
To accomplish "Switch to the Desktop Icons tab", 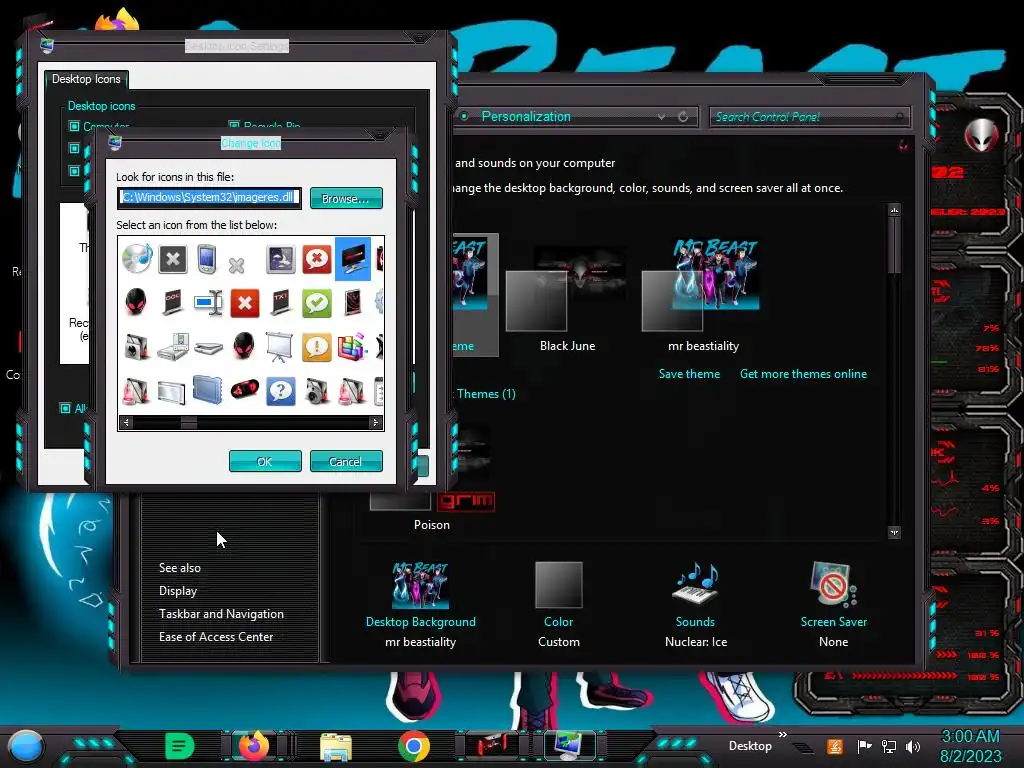I will click(86, 79).
